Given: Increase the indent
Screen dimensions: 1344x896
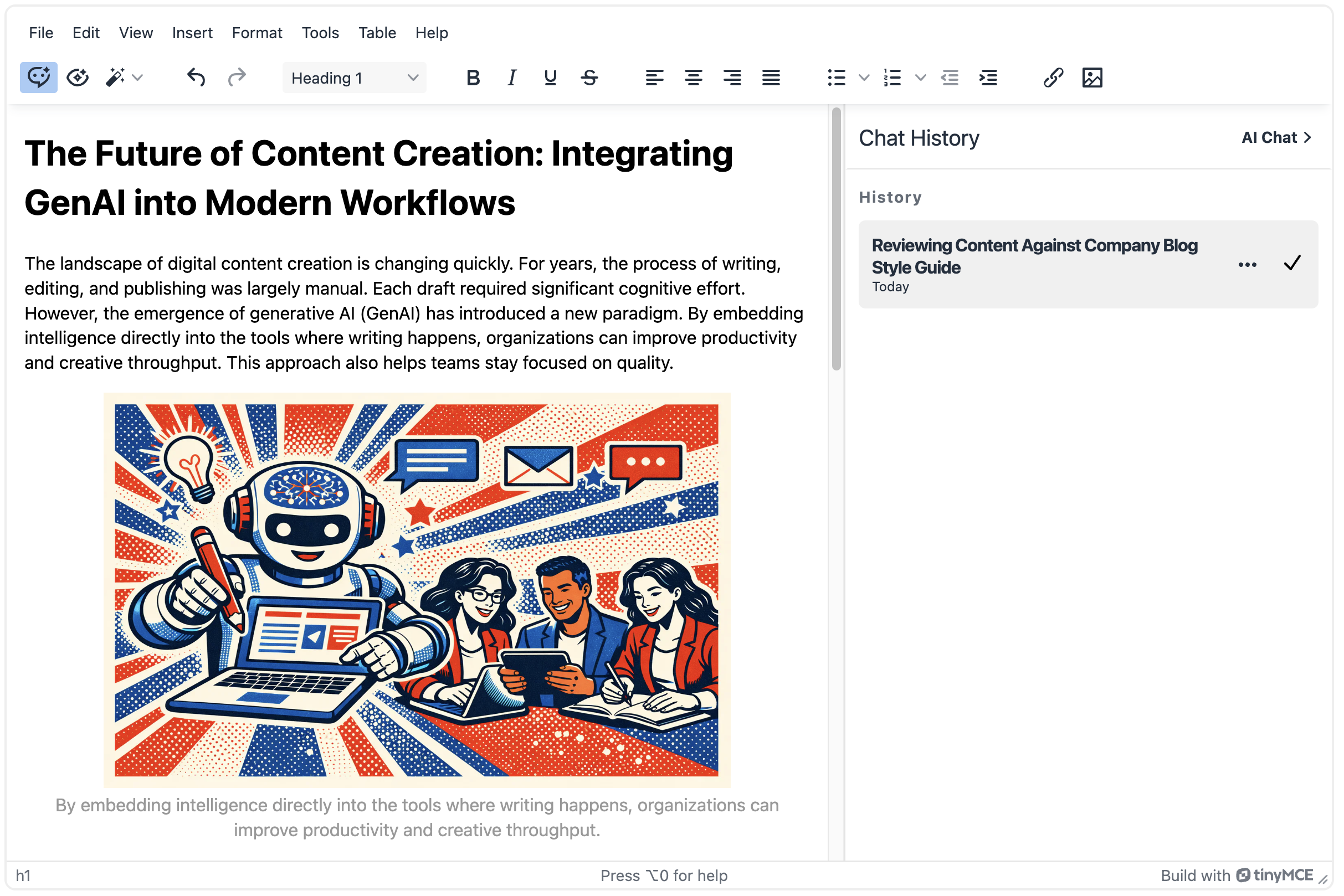Looking at the screenshot, I should (989, 78).
